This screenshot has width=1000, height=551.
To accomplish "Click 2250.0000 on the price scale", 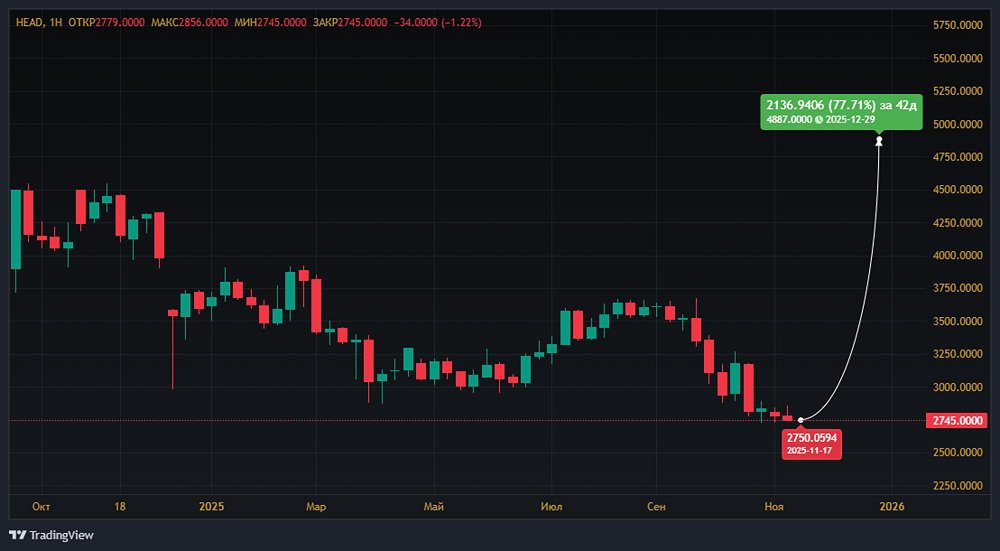I will point(957,486).
